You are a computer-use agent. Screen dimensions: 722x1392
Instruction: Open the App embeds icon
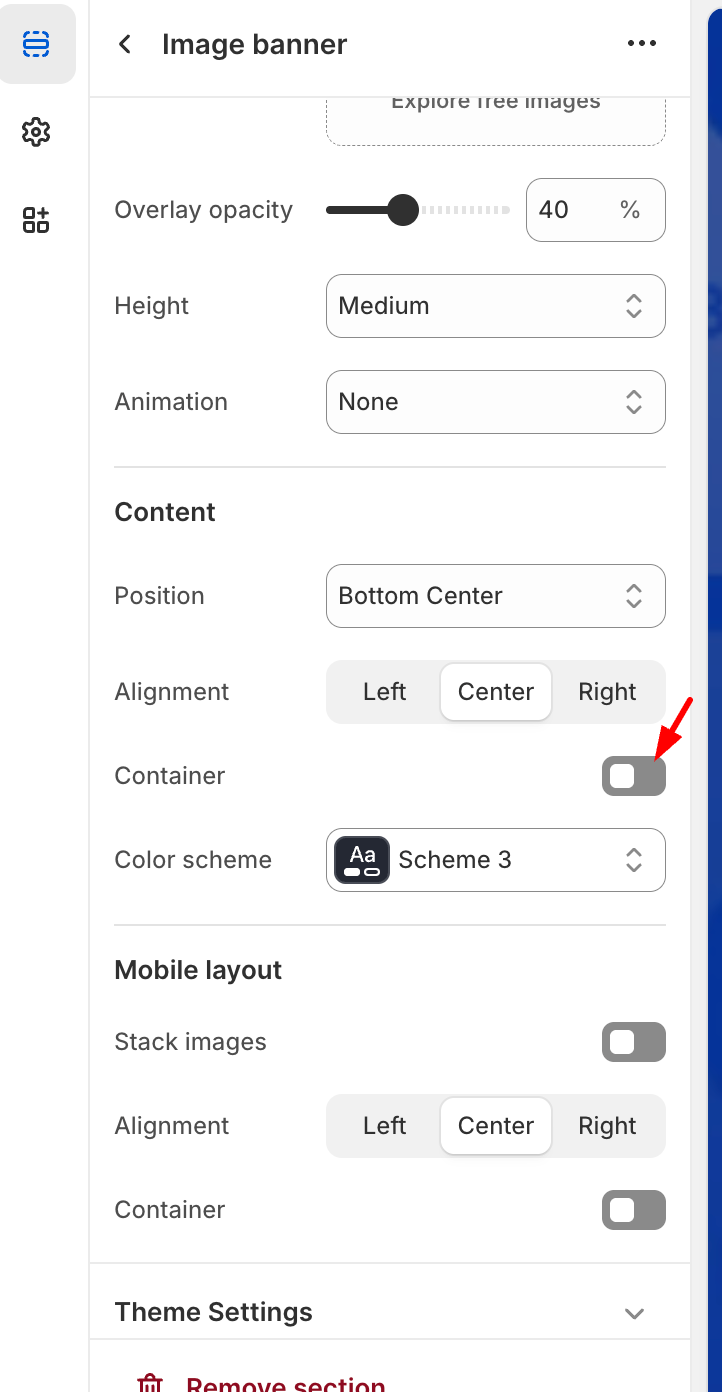click(x=36, y=220)
